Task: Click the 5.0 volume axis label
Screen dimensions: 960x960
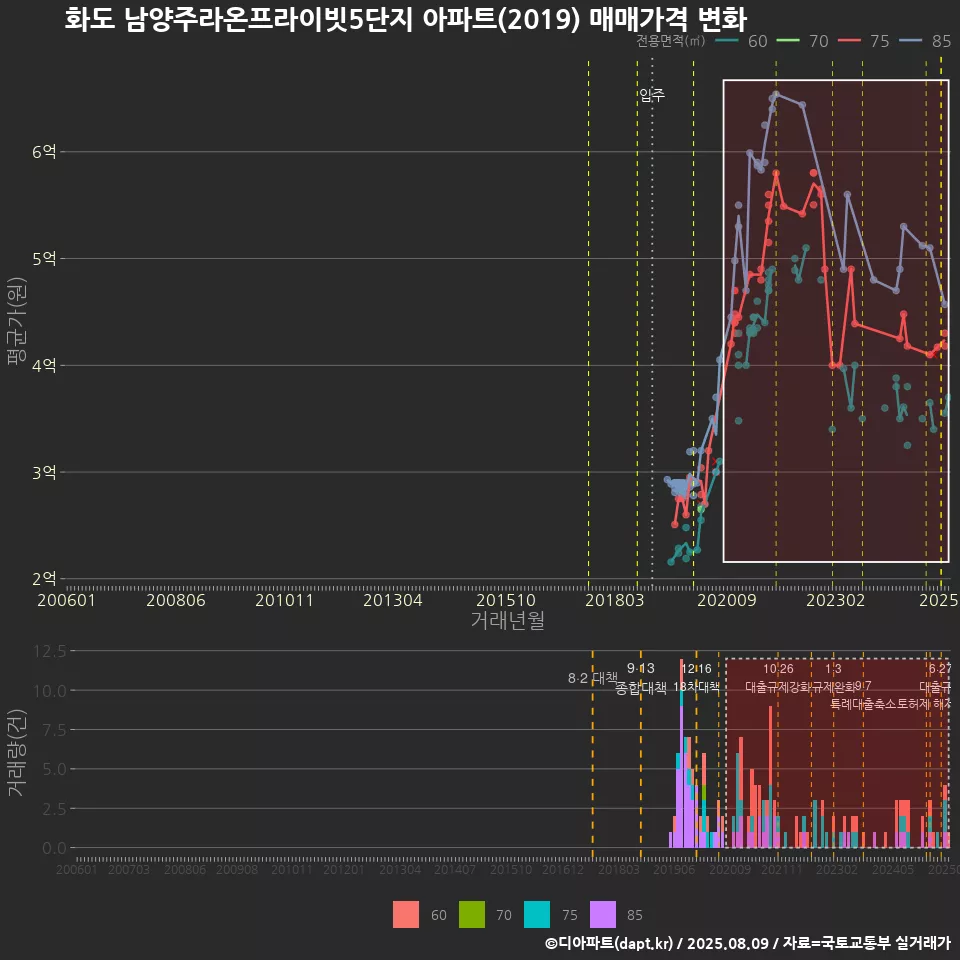Action: (x=54, y=769)
